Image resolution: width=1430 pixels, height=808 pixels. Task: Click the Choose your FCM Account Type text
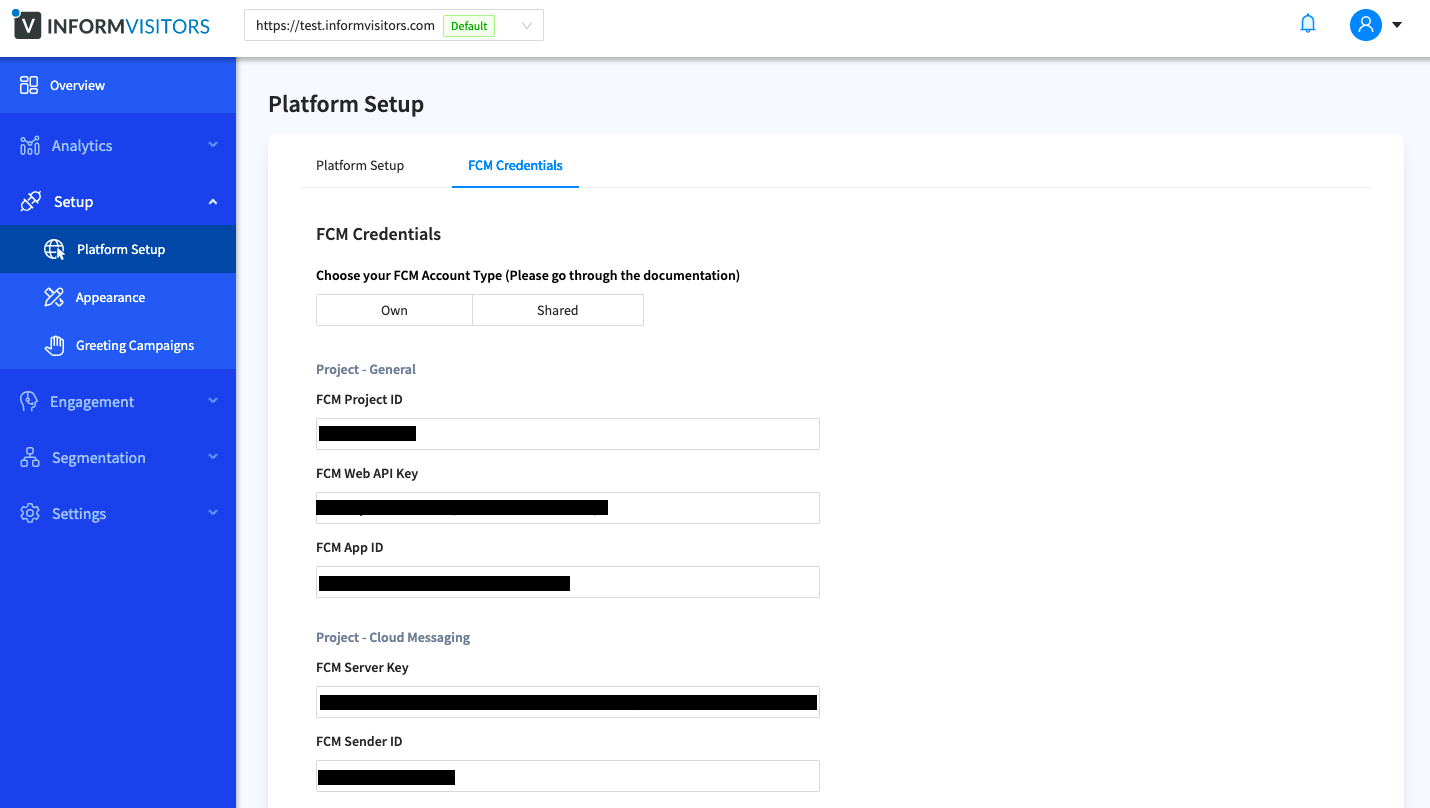point(528,276)
